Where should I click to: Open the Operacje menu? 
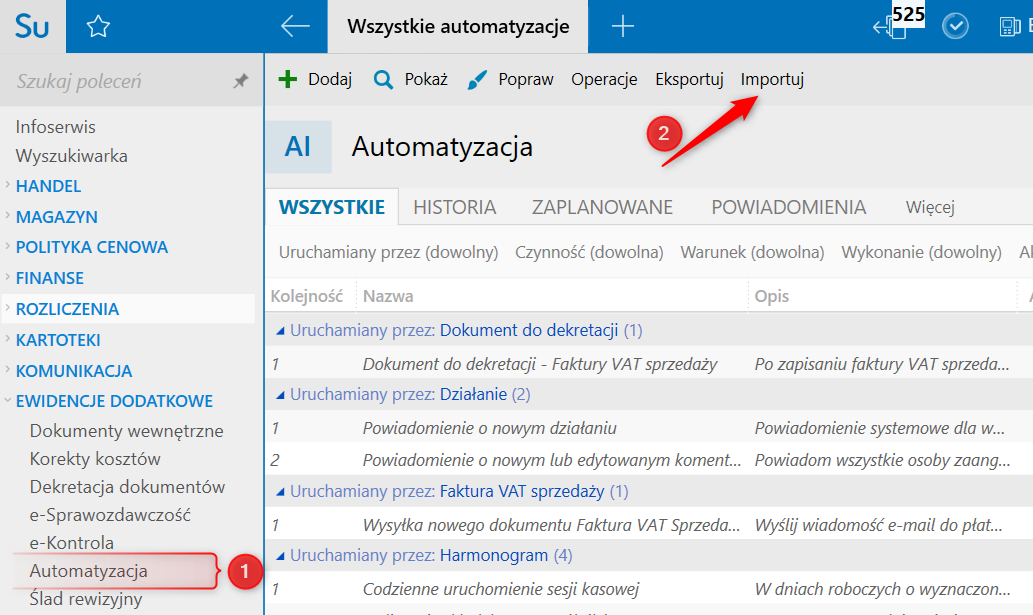pos(604,80)
